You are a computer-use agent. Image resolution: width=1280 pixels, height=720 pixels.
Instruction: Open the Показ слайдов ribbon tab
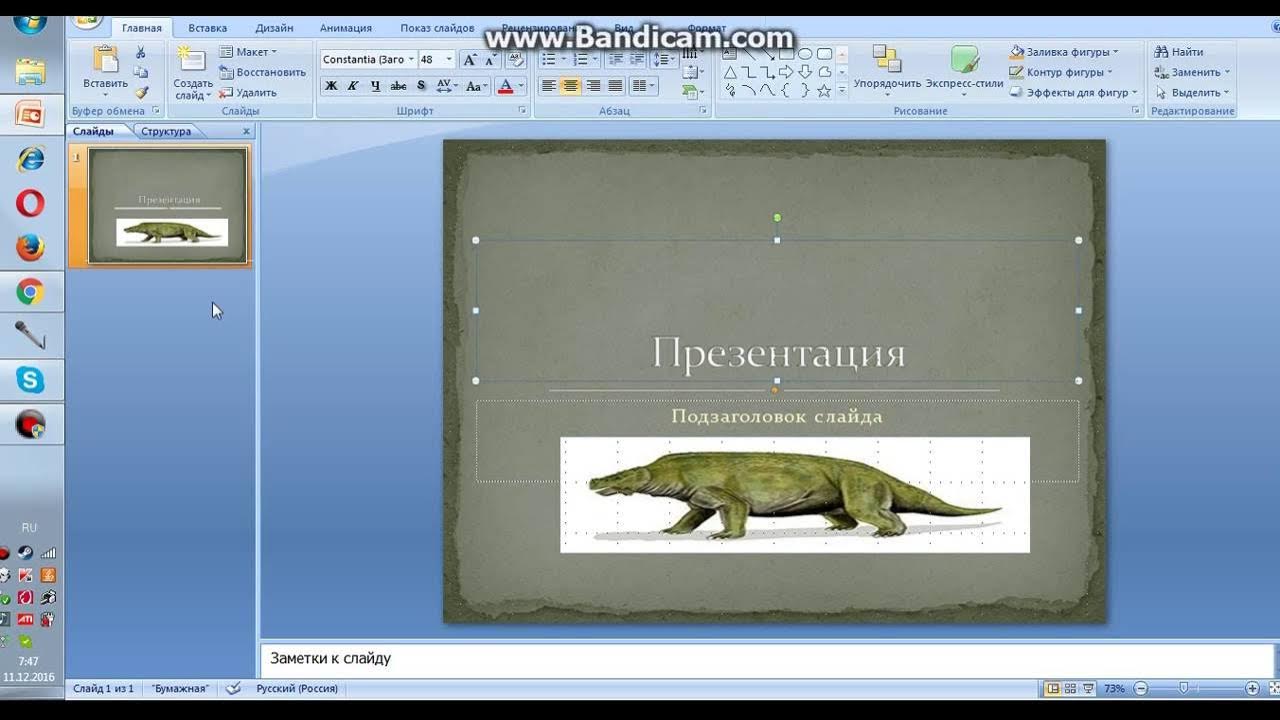pos(437,28)
